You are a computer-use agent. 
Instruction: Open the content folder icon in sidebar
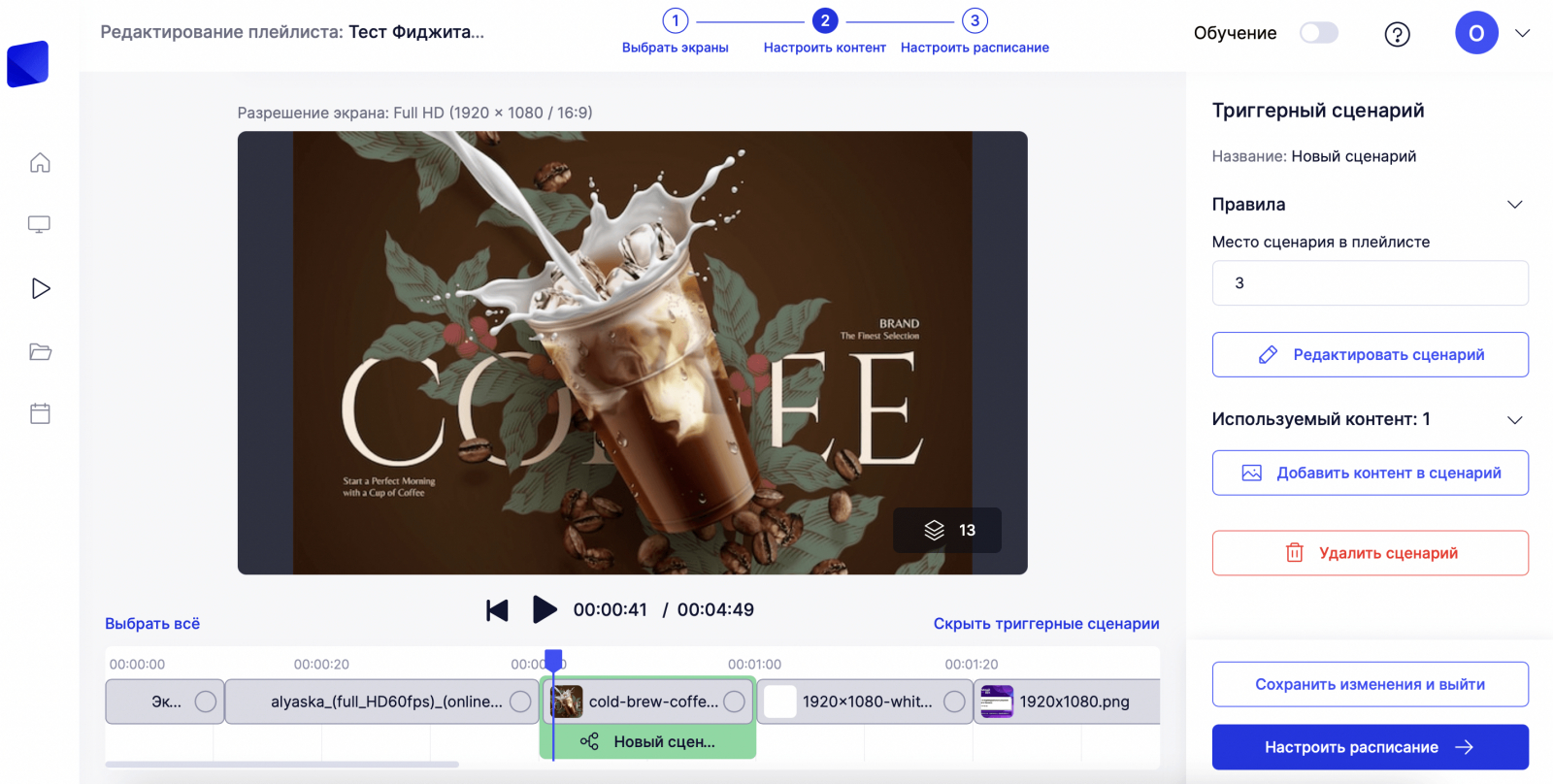tap(40, 351)
